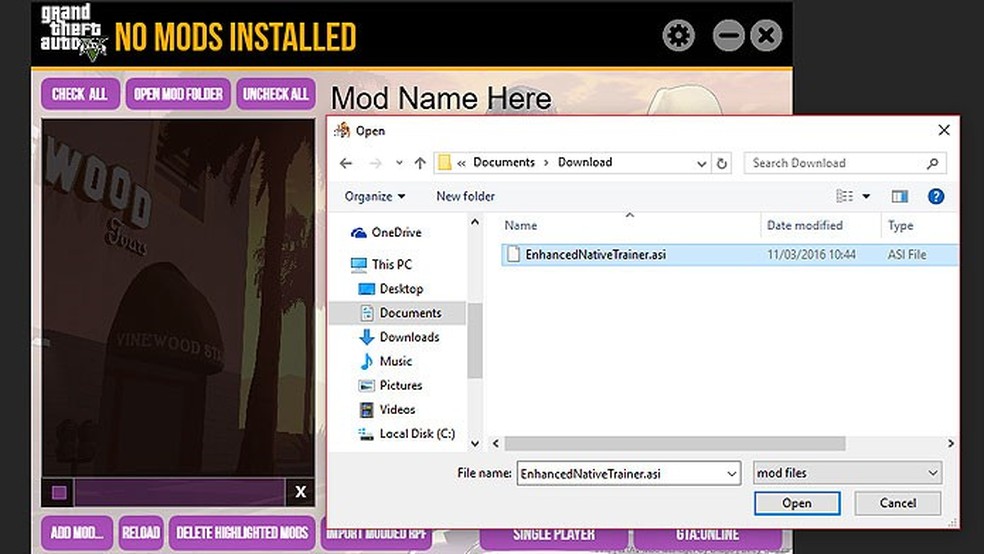Click the Check All button
Image resolution: width=984 pixels, height=554 pixels.
(80, 94)
